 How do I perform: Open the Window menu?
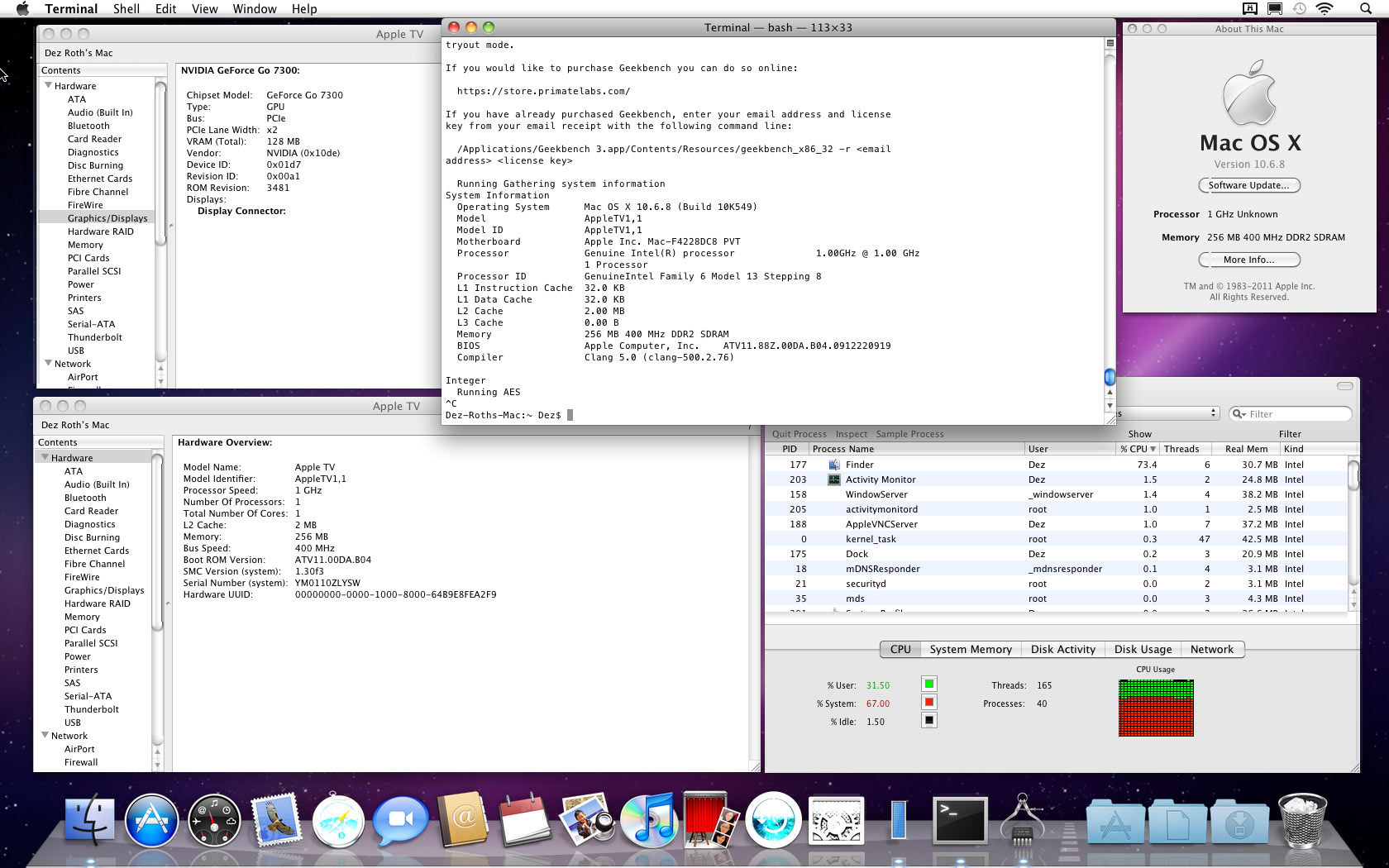(255, 8)
